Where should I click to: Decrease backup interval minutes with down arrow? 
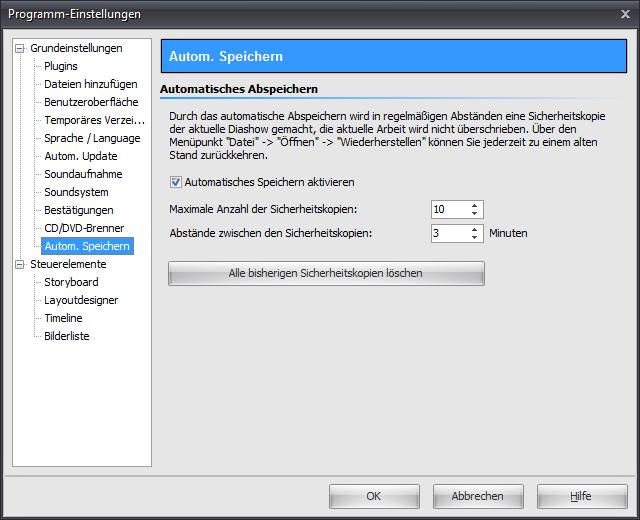475,238
